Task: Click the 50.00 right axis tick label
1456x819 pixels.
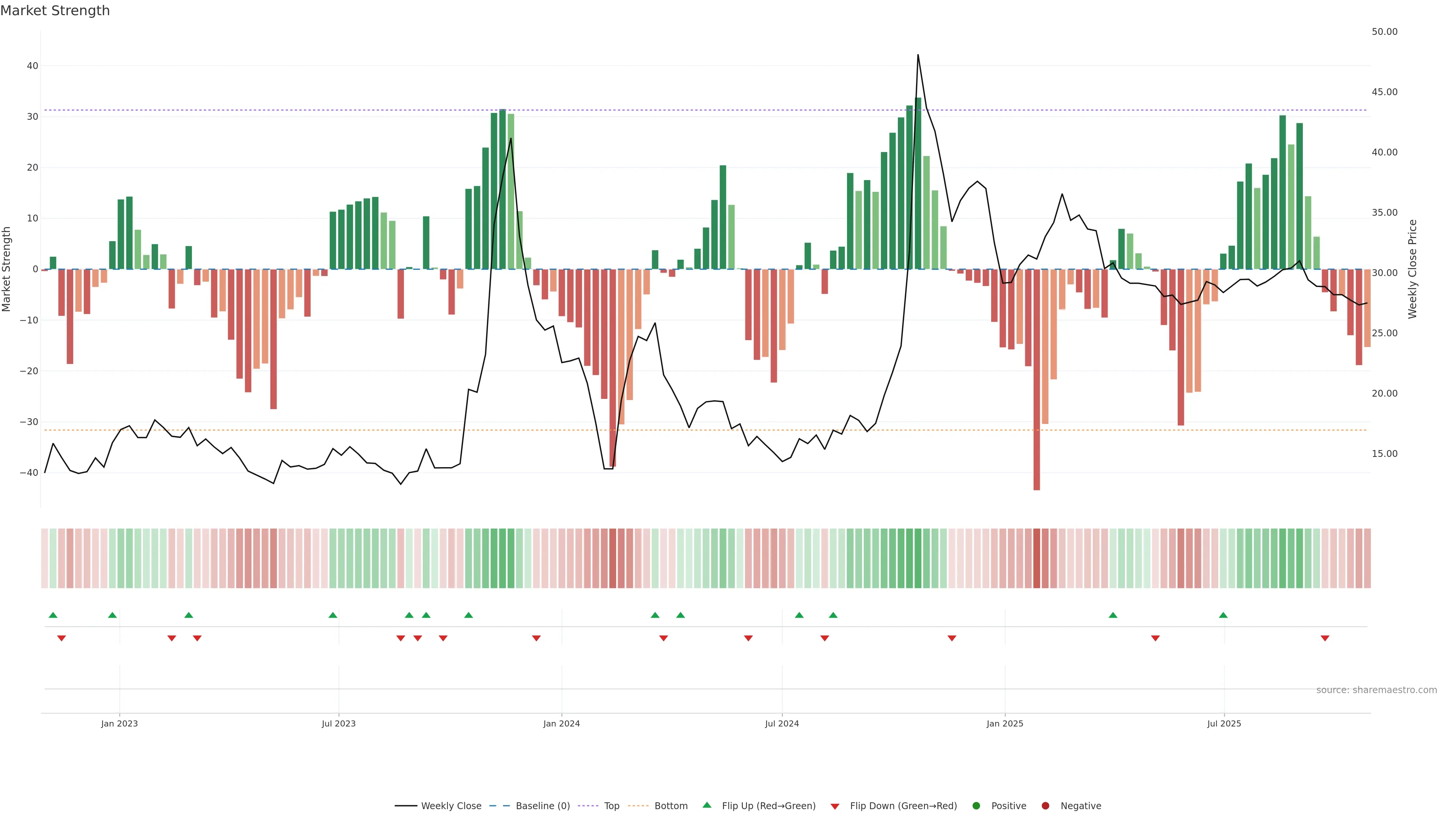Action: tap(1384, 31)
